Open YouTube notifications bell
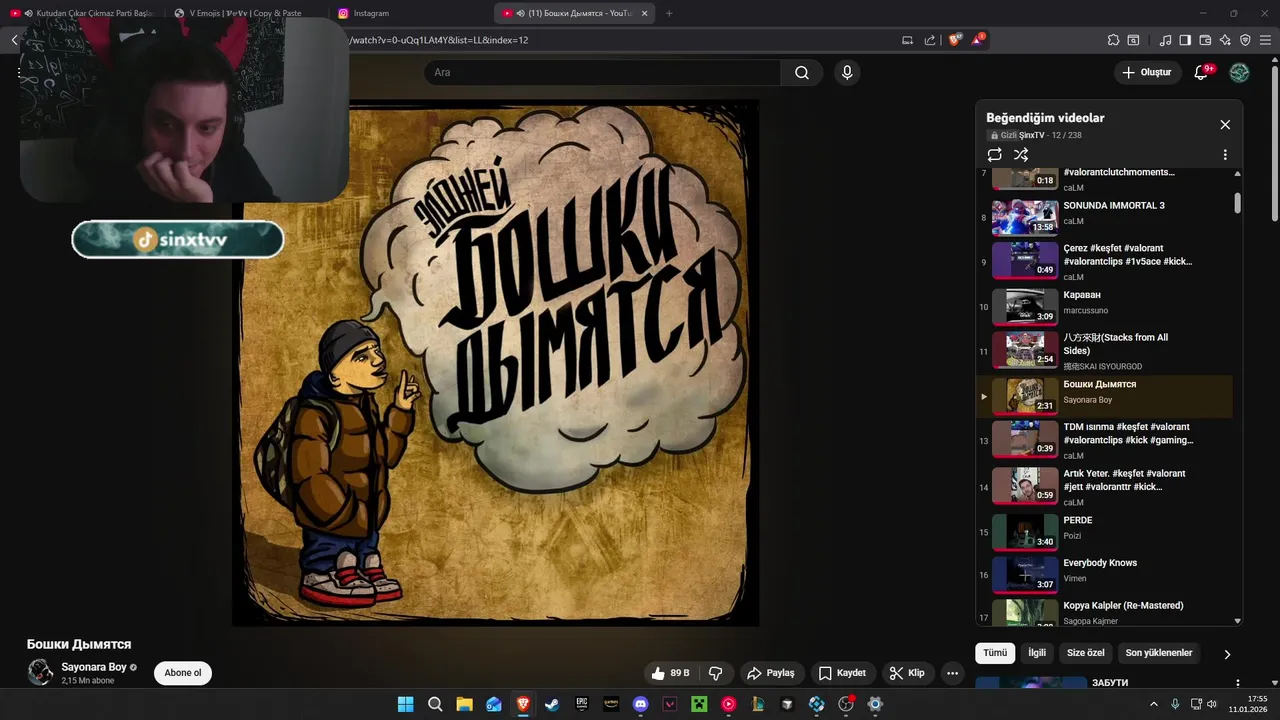The image size is (1280, 720). click(1202, 72)
